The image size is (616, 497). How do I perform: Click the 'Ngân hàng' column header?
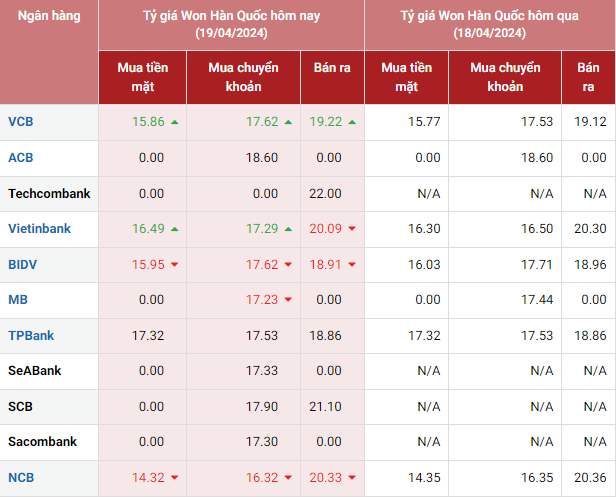49,17
